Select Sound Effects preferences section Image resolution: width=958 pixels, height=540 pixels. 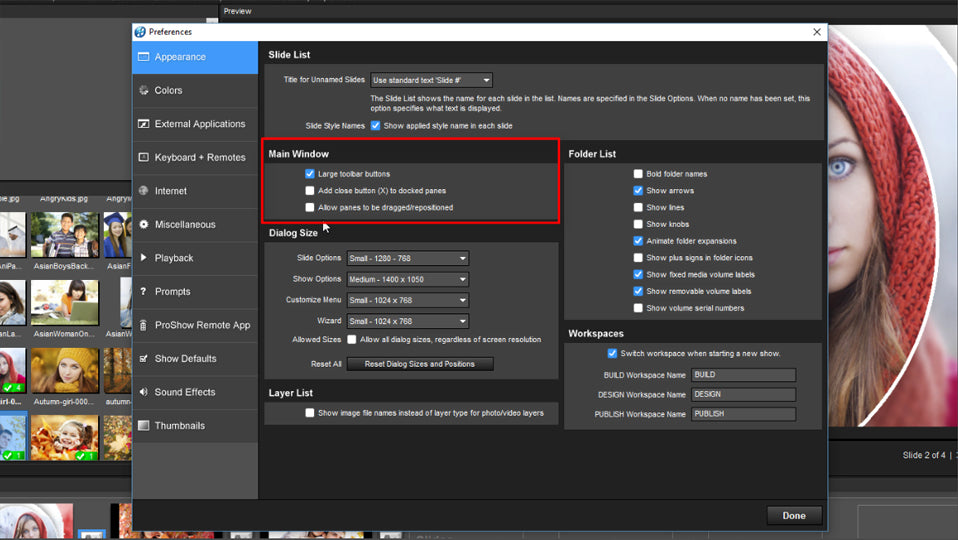click(x=195, y=392)
